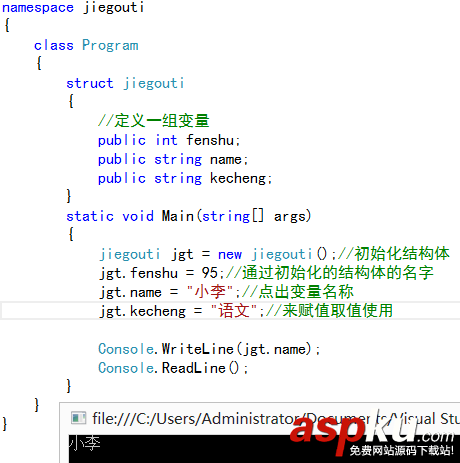Click the value '95' assigned to fenshu

pyautogui.click(x=209, y=273)
